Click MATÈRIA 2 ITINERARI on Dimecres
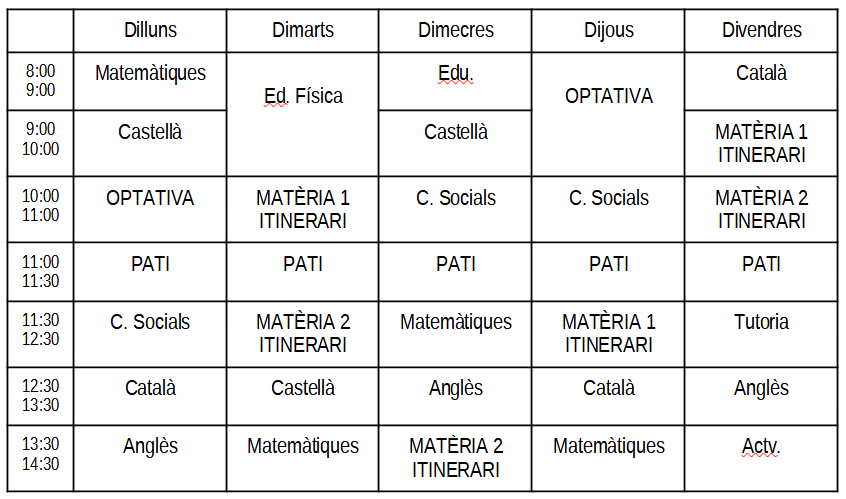846x499 pixels. click(455, 457)
